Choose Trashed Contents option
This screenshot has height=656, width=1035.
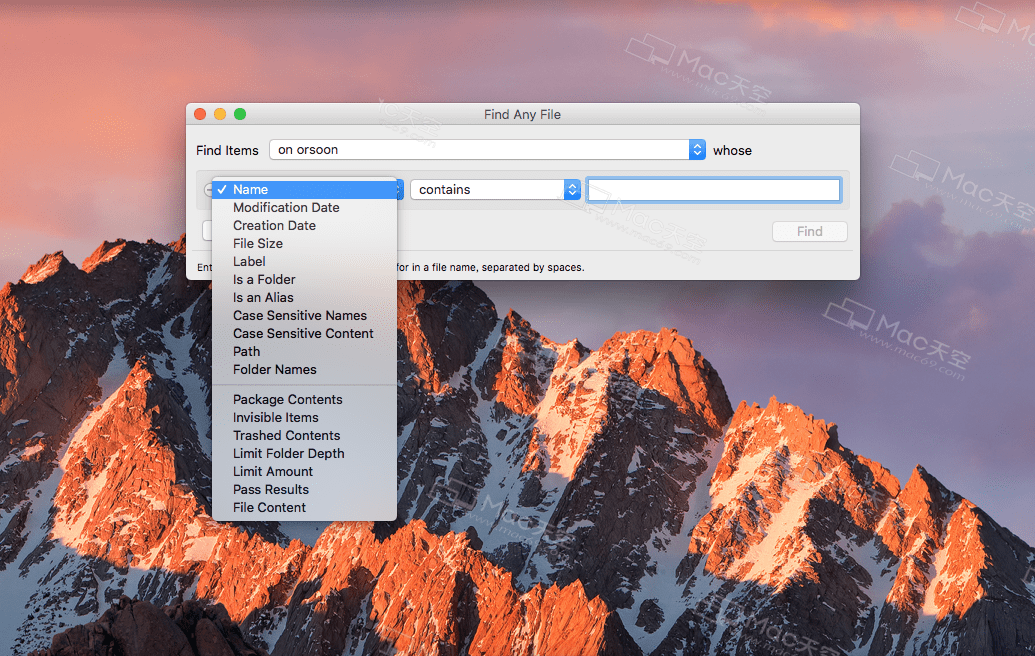pos(304,436)
